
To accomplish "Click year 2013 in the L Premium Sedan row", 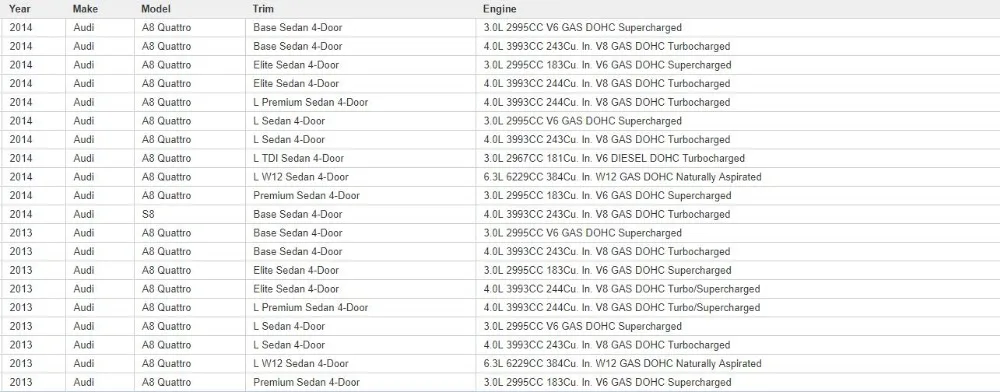I will (20, 307).
